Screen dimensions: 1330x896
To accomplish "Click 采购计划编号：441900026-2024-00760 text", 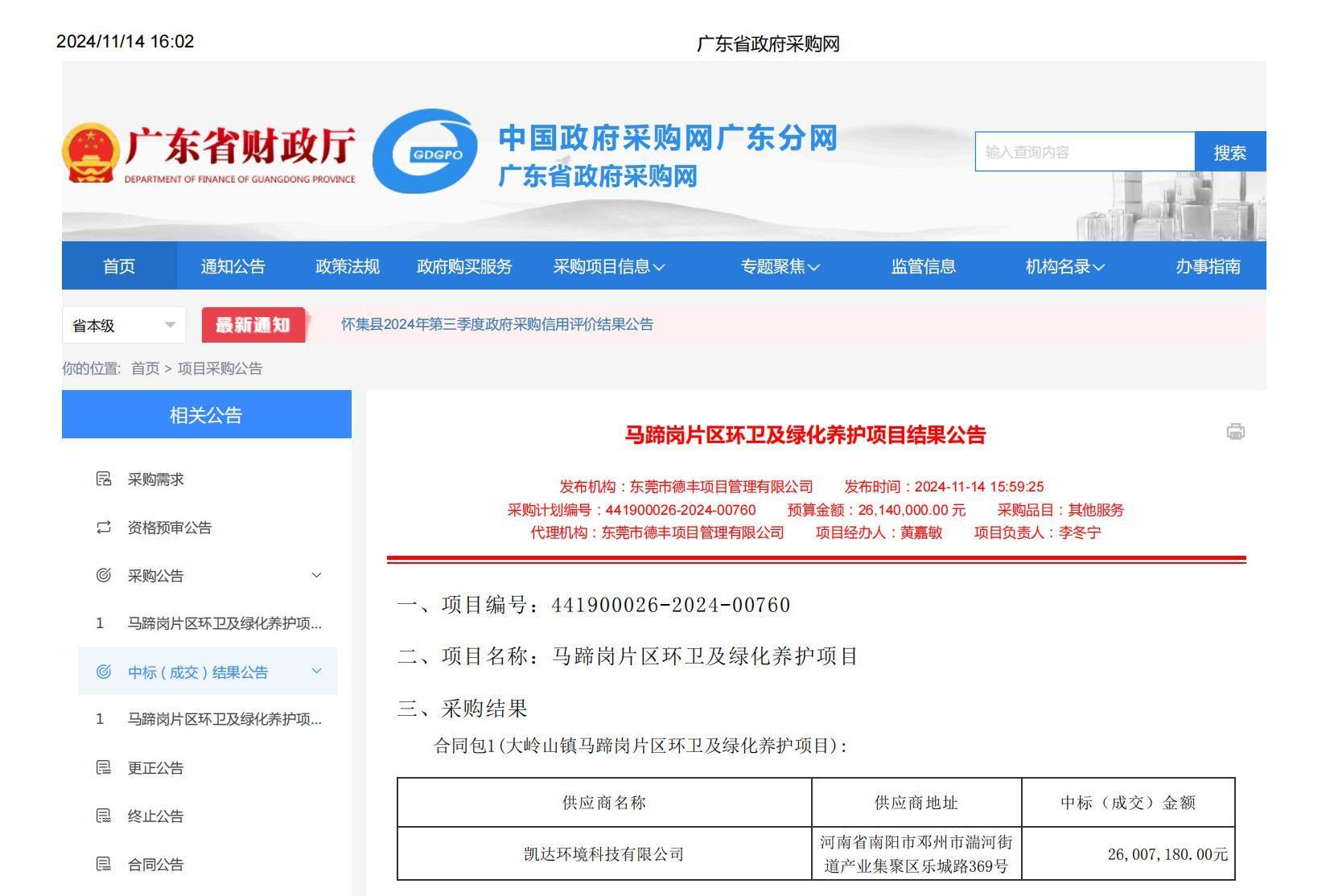I will click(632, 510).
